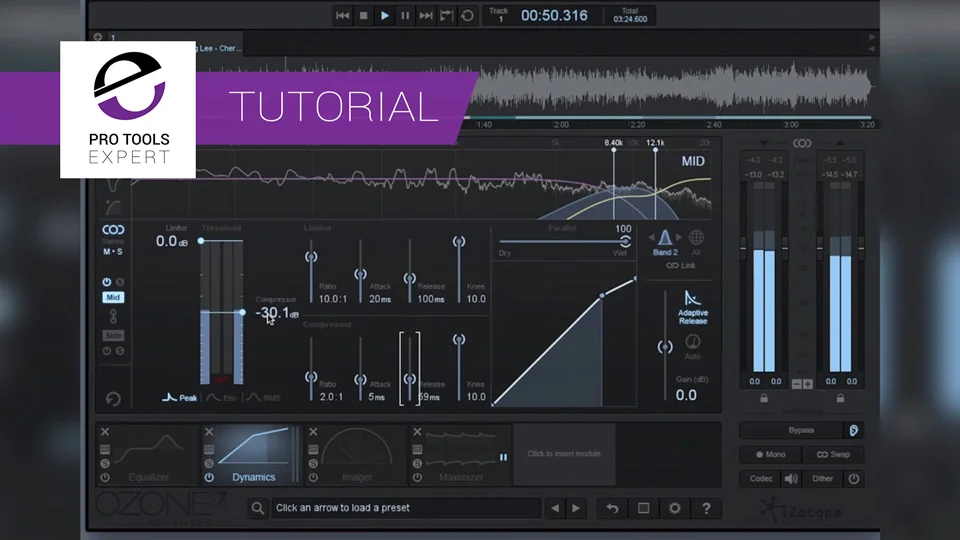960x540 pixels.
Task: Stop playback with the stop button
Action: click(x=364, y=16)
